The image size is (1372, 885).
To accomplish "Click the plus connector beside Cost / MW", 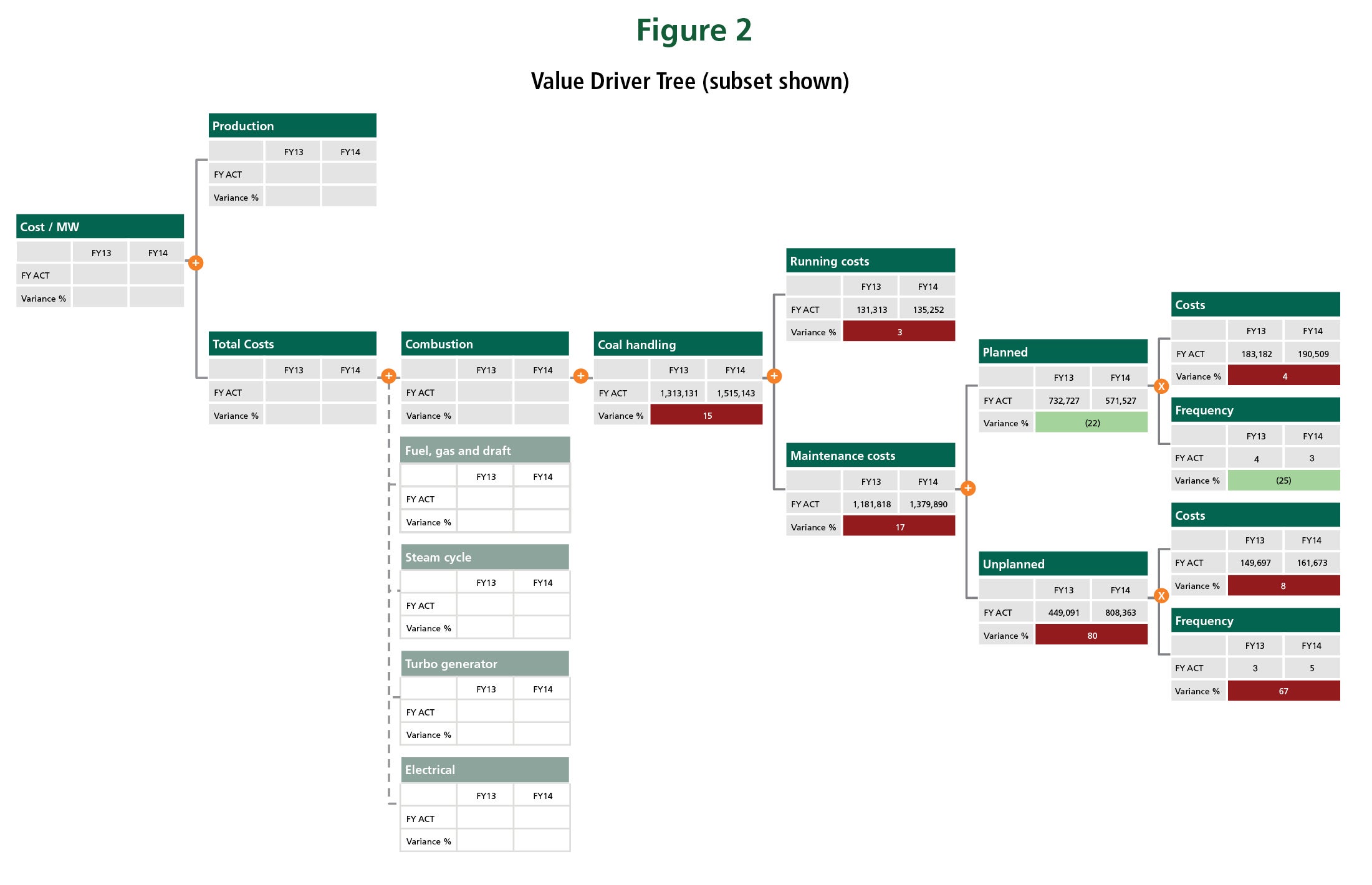I will click(x=196, y=262).
